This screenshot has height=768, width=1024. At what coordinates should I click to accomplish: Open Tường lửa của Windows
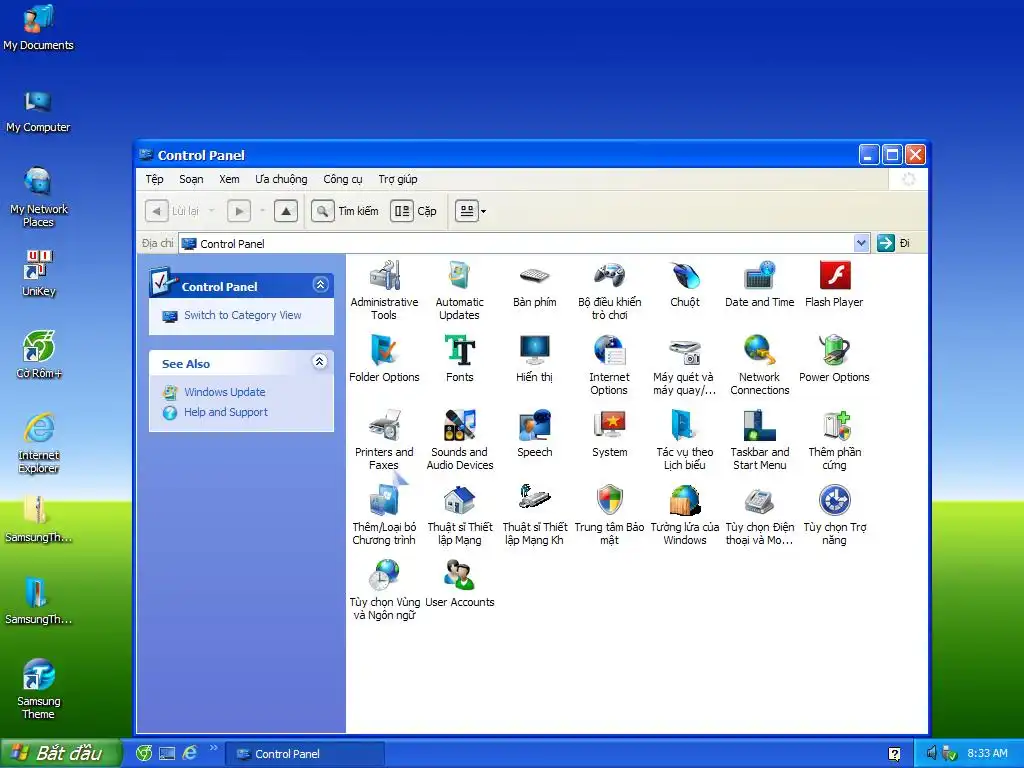pos(684,515)
